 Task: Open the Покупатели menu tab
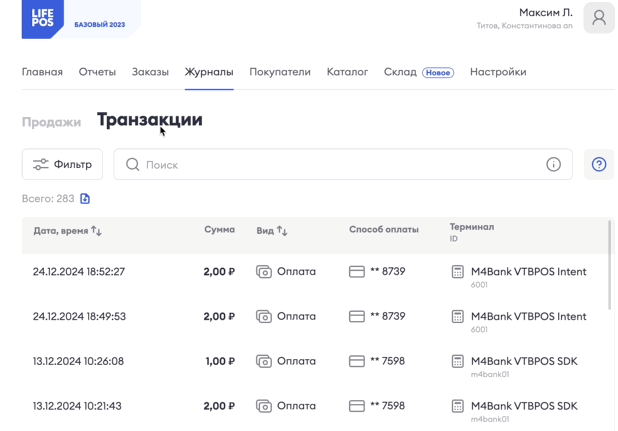click(x=280, y=72)
